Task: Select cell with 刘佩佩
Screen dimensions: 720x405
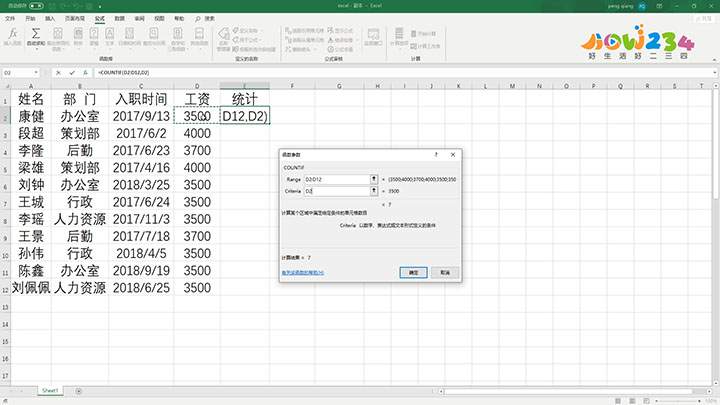Action: click(x=31, y=288)
